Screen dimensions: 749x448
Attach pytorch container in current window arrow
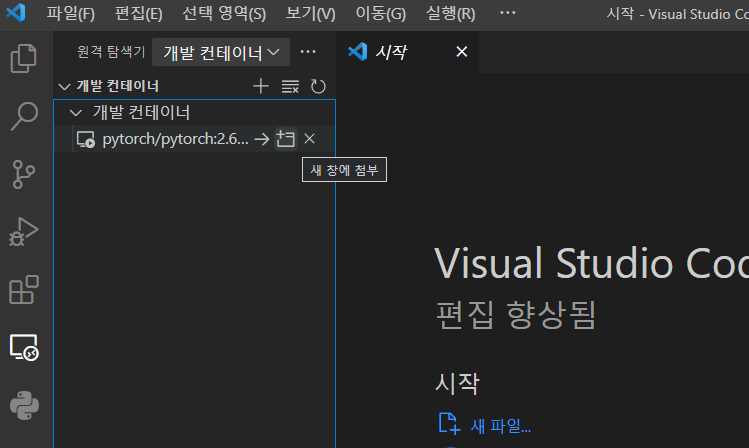tap(262, 139)
